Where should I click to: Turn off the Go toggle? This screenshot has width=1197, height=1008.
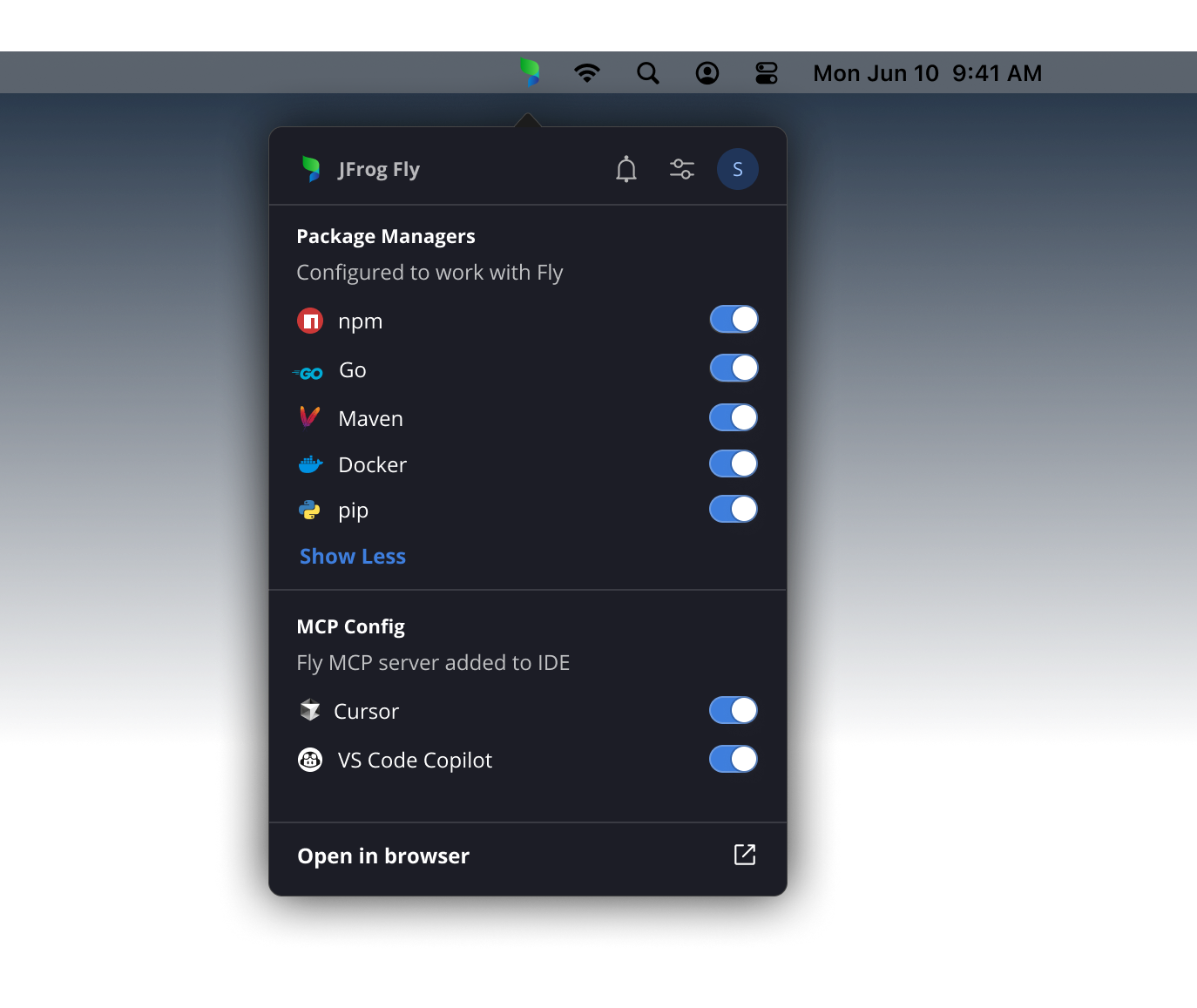coord(734,369)
